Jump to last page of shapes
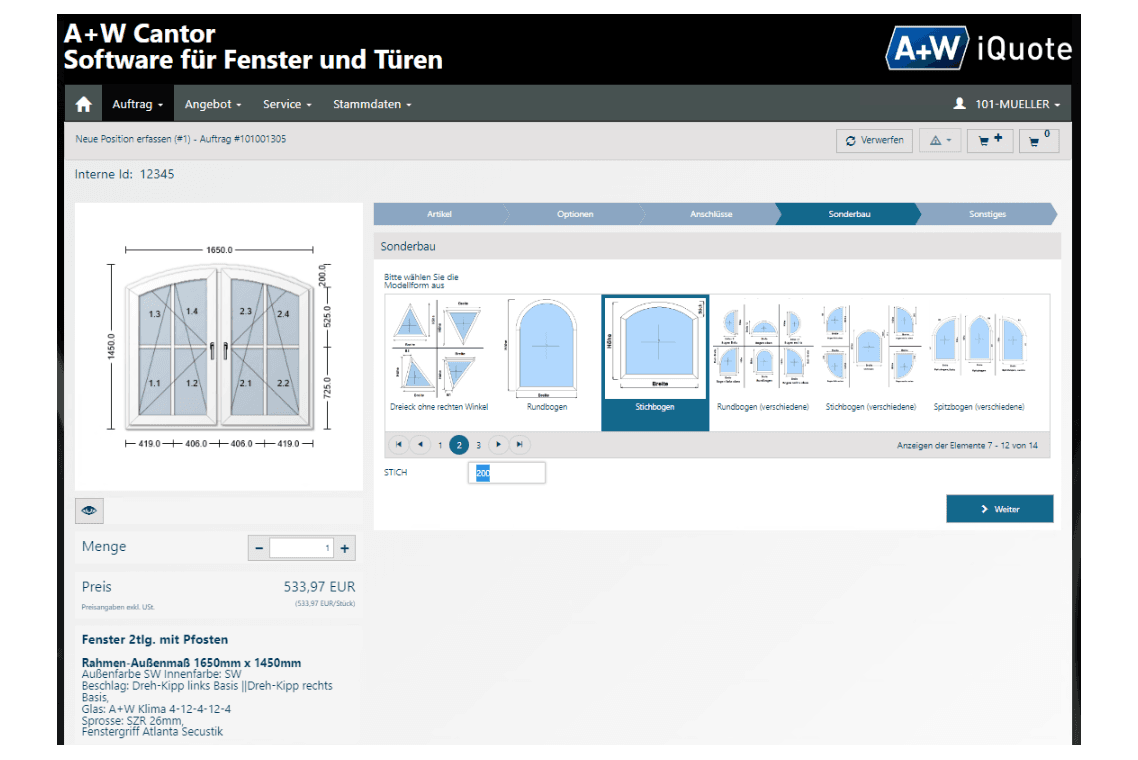 520,444
